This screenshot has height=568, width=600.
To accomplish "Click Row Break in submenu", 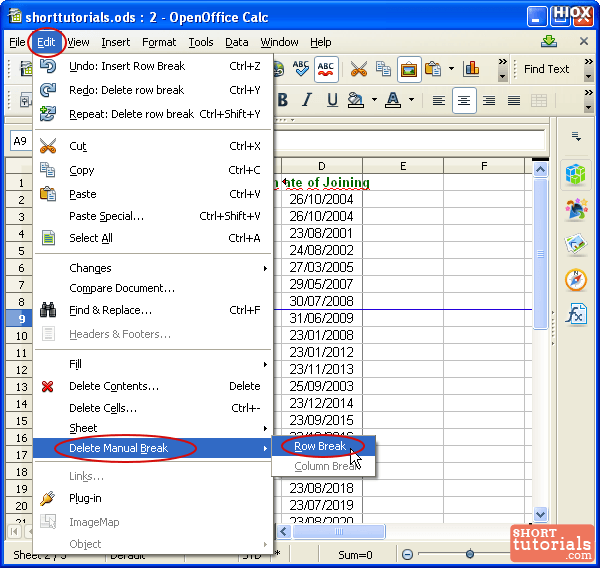I will tap(323, 446).
